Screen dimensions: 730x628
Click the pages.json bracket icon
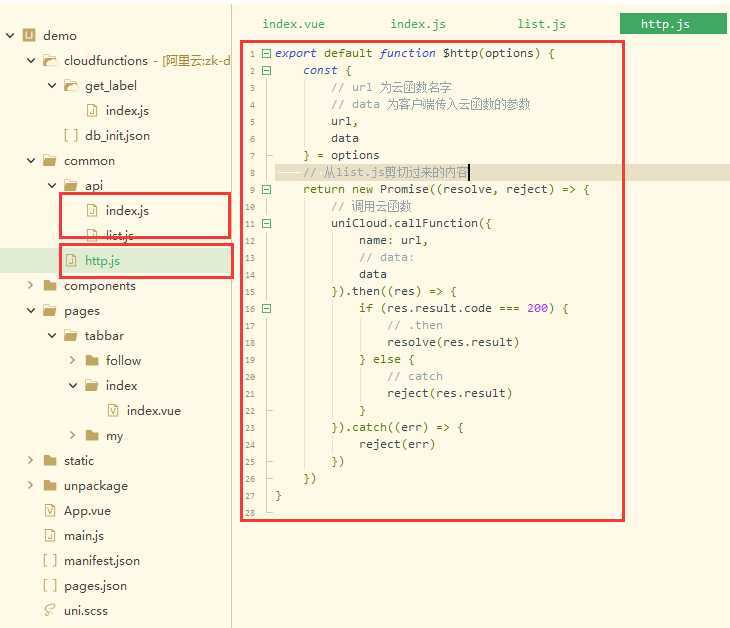(x=50, y=586)
